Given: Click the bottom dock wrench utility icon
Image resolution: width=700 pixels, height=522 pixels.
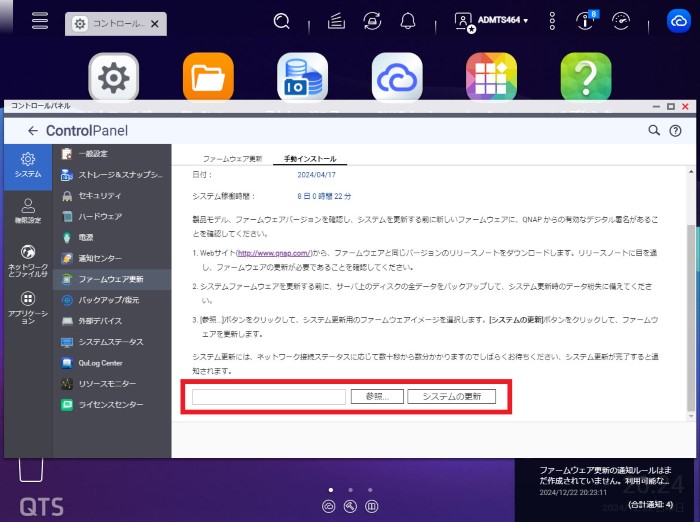Looking at the screenshot, I should pos(350,506).
